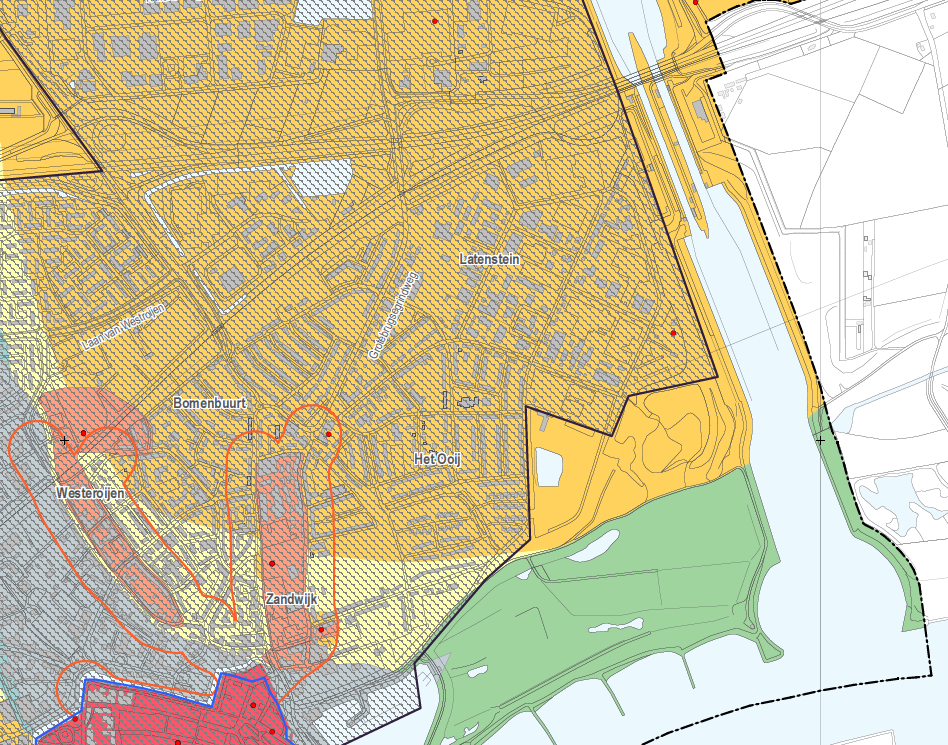Select the red dot just above Westeroijen
Screen dimensions: 948x745
click(84, 433)
